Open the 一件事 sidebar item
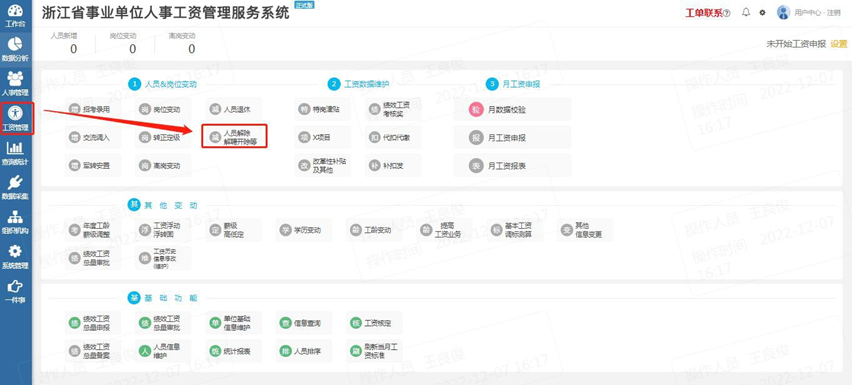852x385 pixels. point(16,292)
